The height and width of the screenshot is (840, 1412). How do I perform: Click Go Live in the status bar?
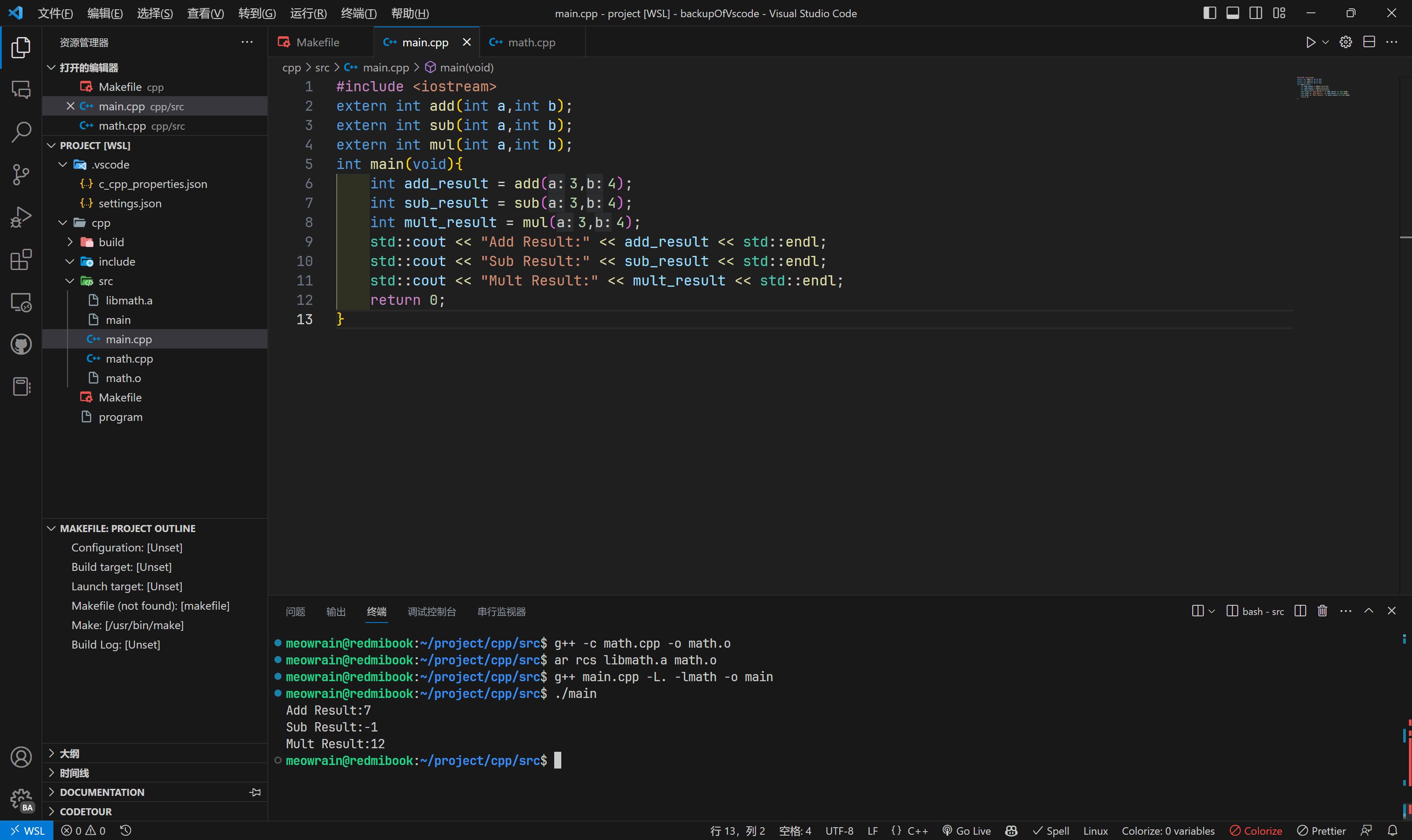click(x=966, y=830)
